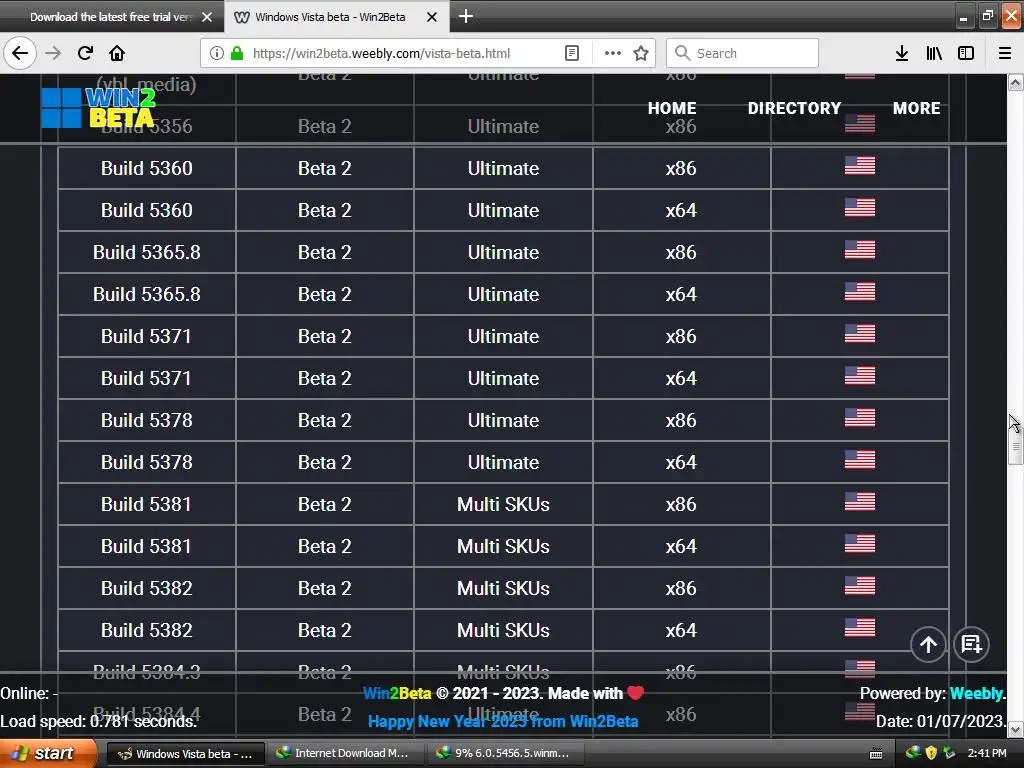Select Ultimate cell for Build 5378 x64

[504, 462]
